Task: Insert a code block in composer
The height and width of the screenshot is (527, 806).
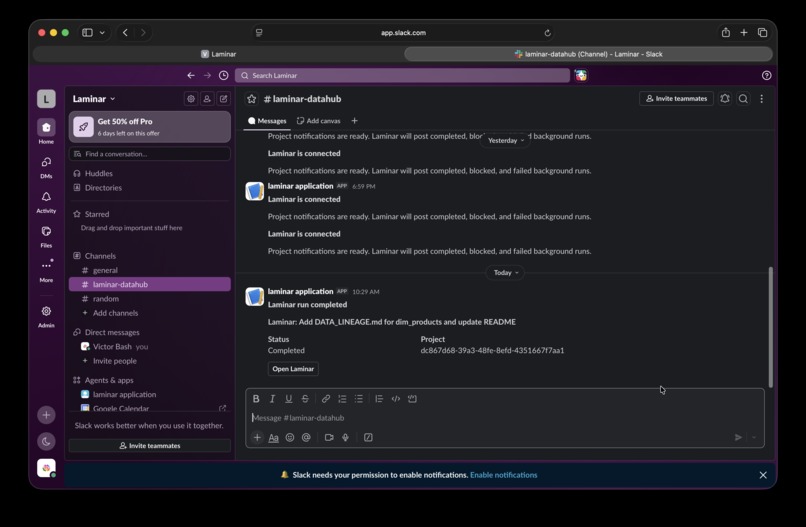Action: tap(412, 398)
